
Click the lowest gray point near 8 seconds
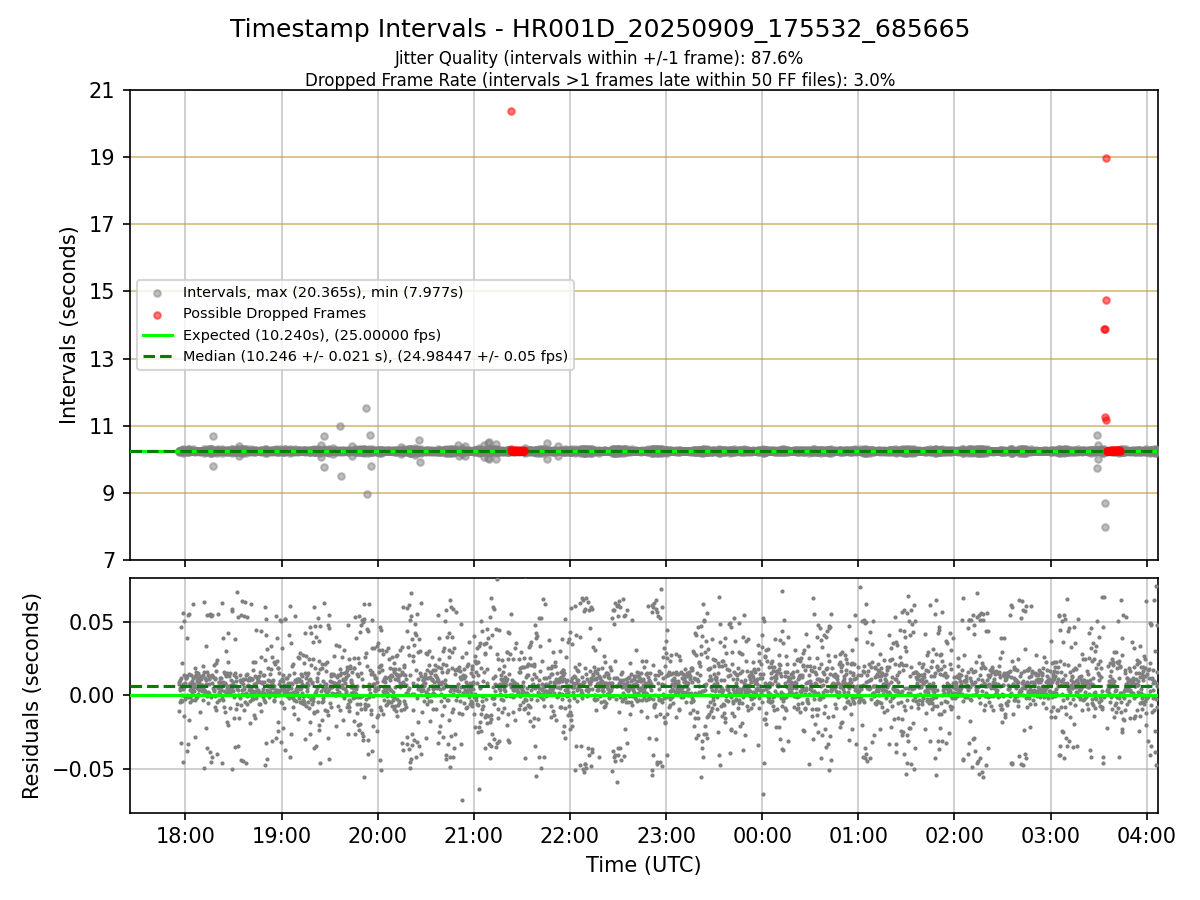pyautogui.click(x=1105, y=527)
